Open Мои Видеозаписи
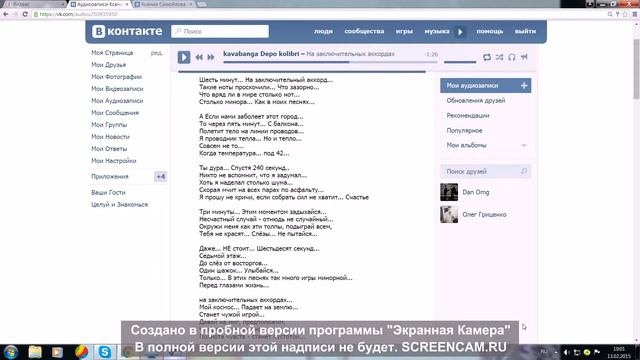 pyautogui.click(x=117, y=89)
